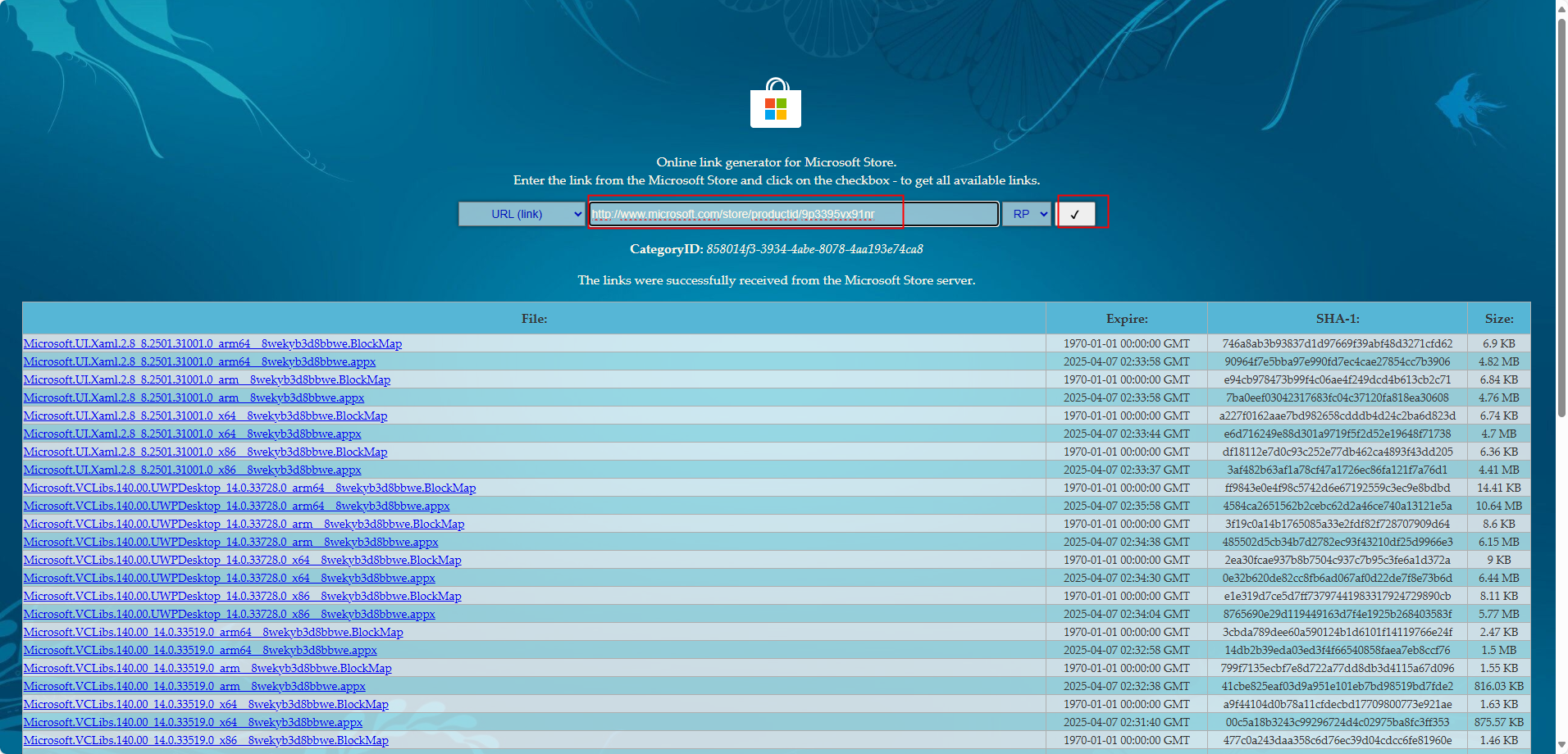Download VCLibs UWPDesktop 14.0.33728.0 arm appx
Image resolution: width=1568 pixels, height=754 pixels.
(230, 542)
